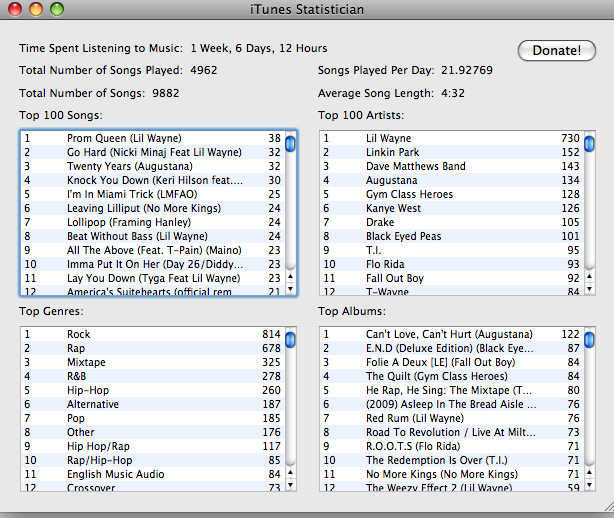Select I'm In Miami Trick (LMFAO) row

(x=153, y=194)
